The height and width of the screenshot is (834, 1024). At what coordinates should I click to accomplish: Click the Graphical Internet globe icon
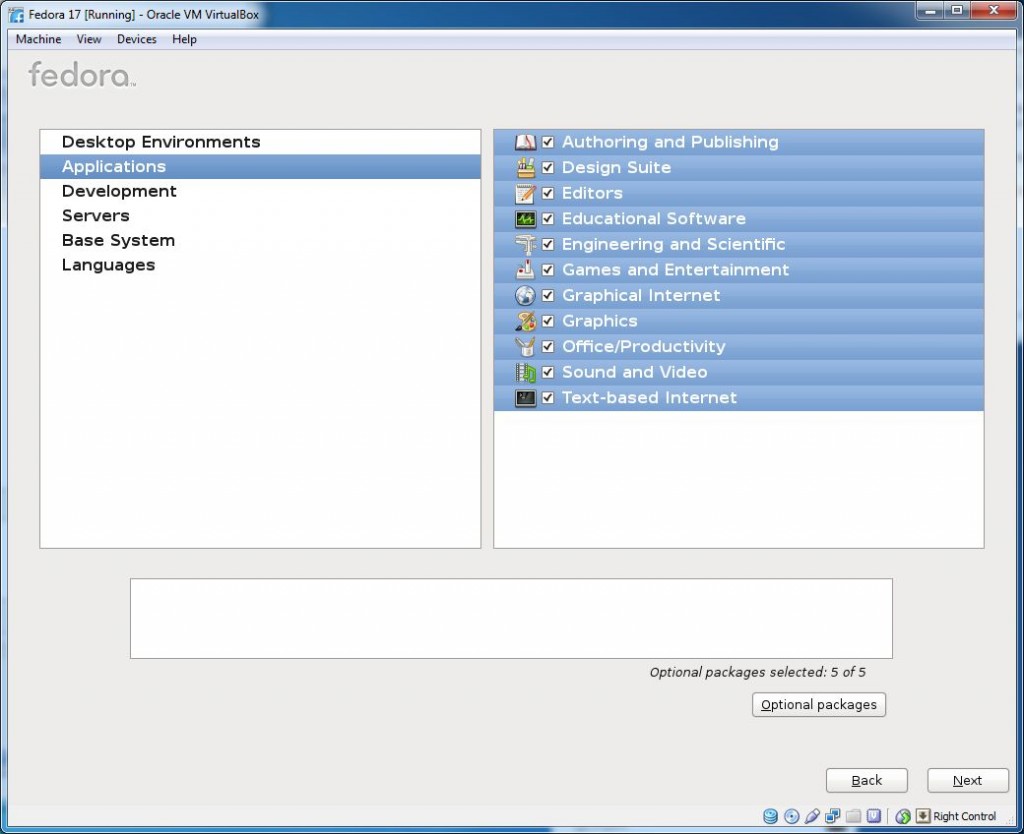tap(525, 295)
